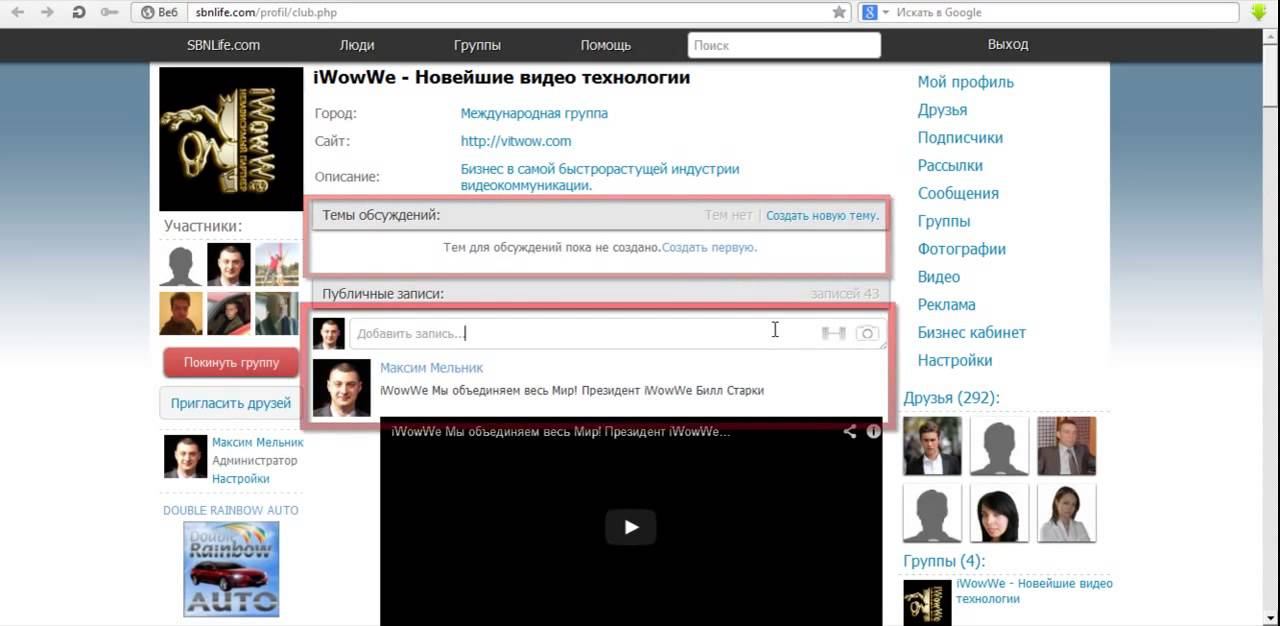Open the http://vitwow.com link
1280x626 pixels.
tap(516, 141)
